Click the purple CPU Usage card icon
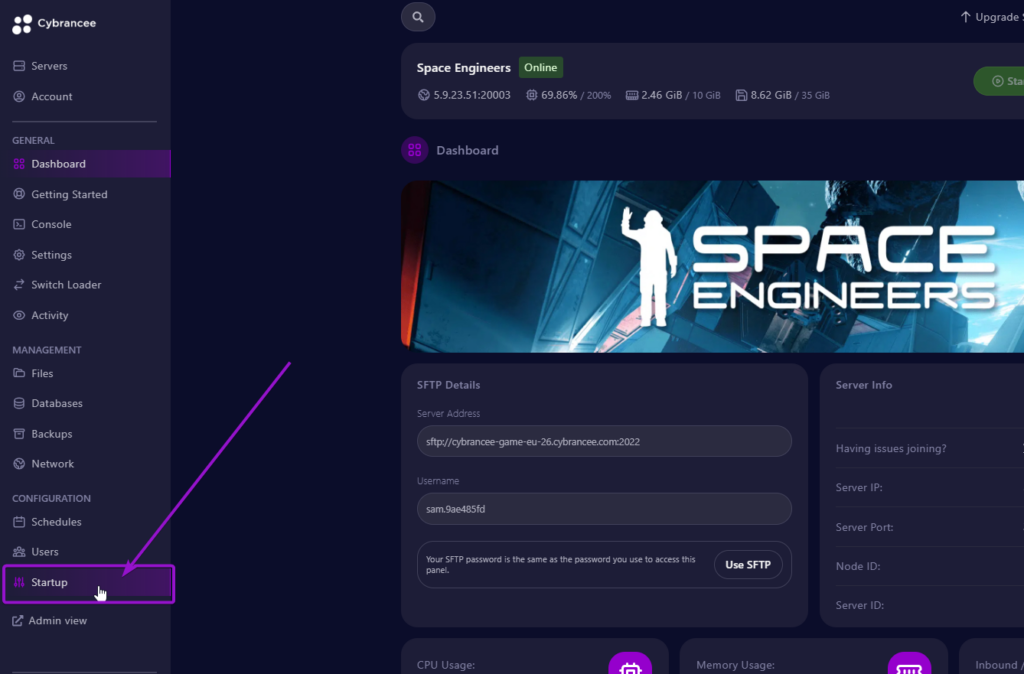Image resolution: width=1024 pixels, height=674 pixels. [630, 664]
